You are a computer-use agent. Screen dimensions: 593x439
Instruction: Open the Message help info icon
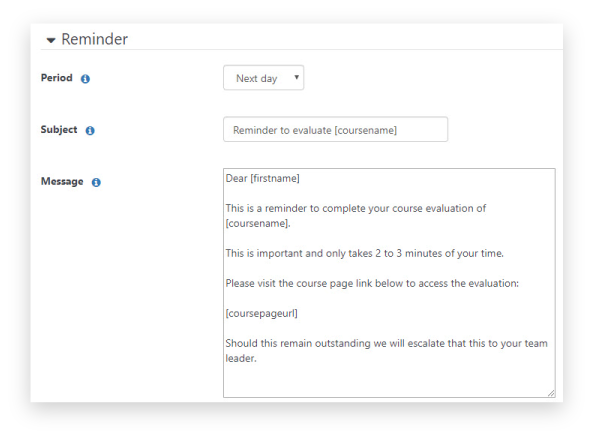point(96,182)
